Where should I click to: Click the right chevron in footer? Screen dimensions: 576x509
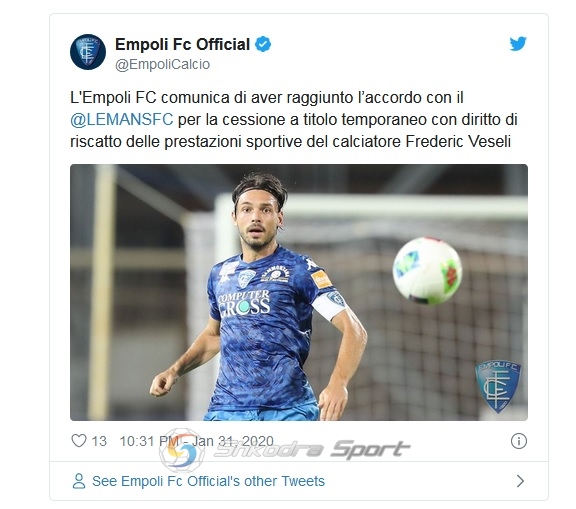coord(520,481)
